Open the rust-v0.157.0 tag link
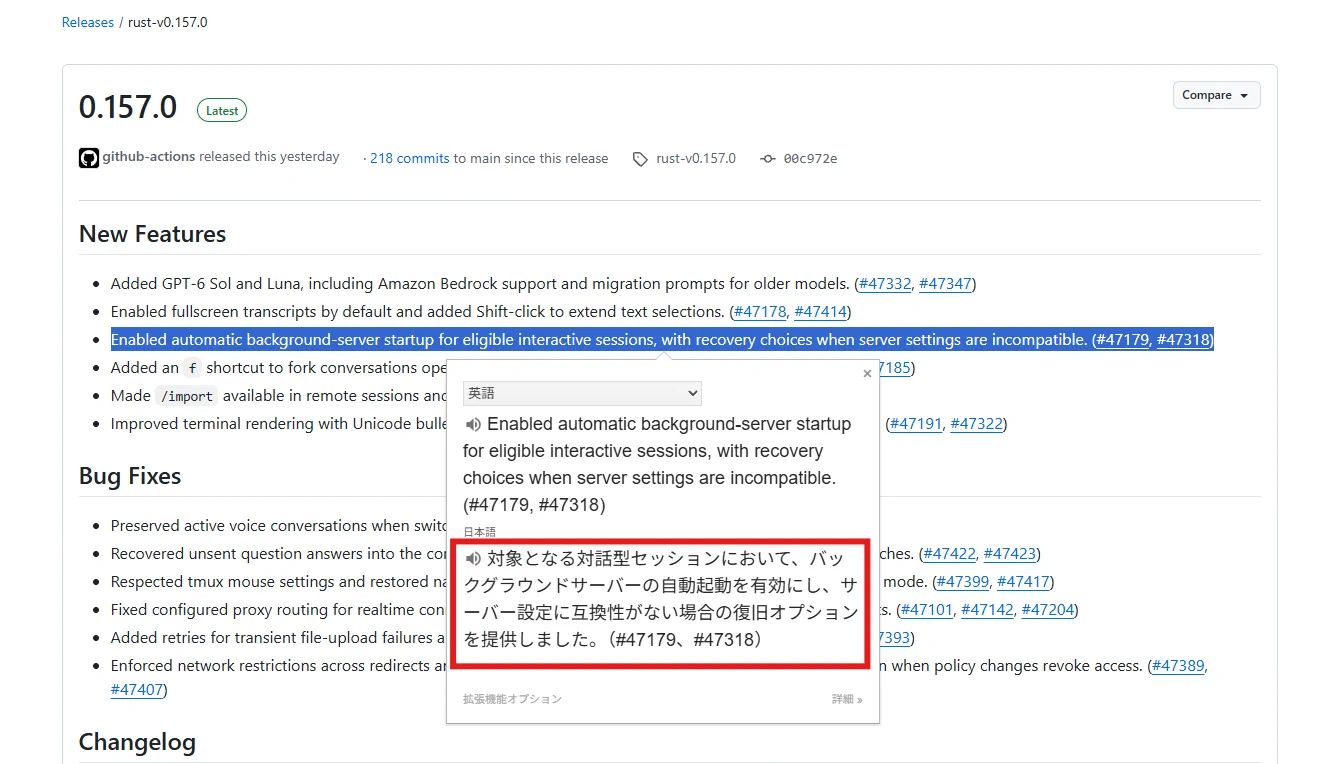The image size is (1325, 764). click(696, 158)
